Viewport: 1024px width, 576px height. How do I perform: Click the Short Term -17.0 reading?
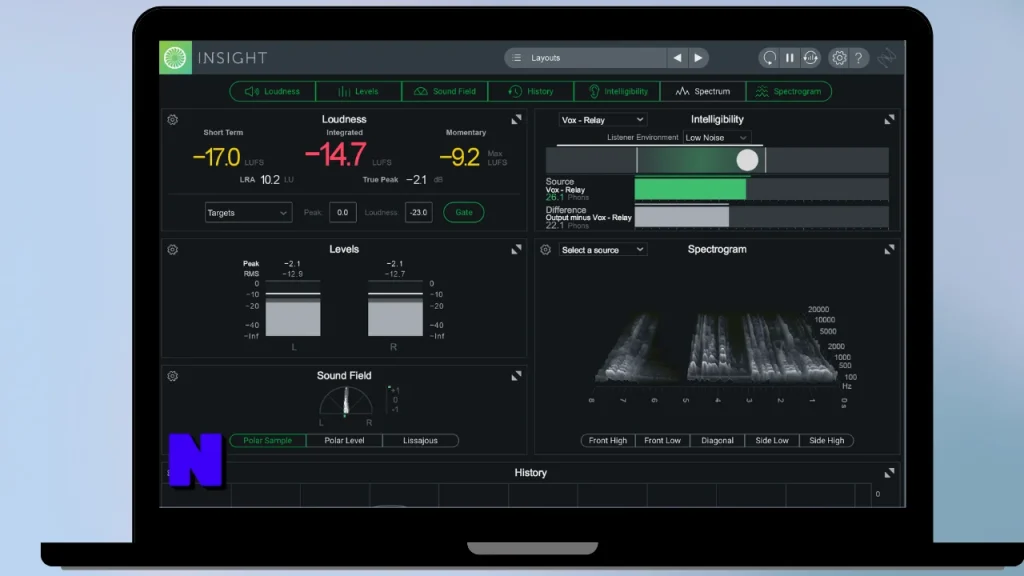tap(217, 157)
